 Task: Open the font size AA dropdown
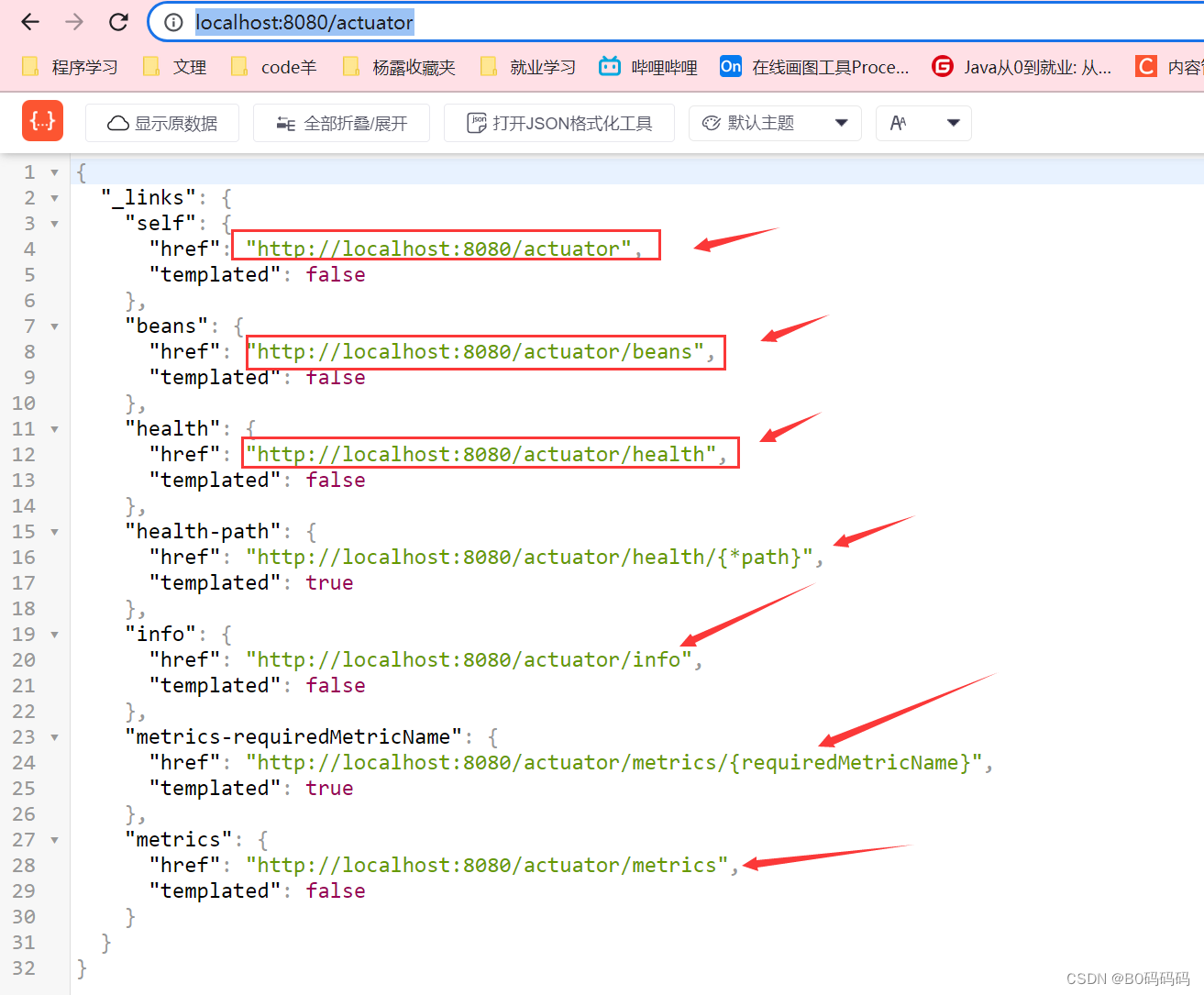pos(923,123)
